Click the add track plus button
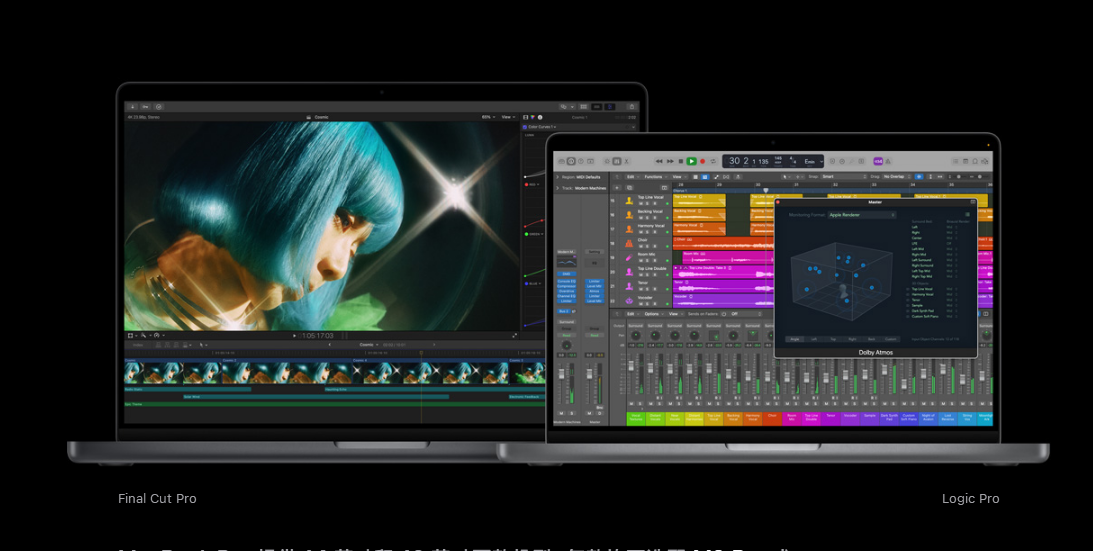Screen dimensions: 1093x551 point(616,186)
